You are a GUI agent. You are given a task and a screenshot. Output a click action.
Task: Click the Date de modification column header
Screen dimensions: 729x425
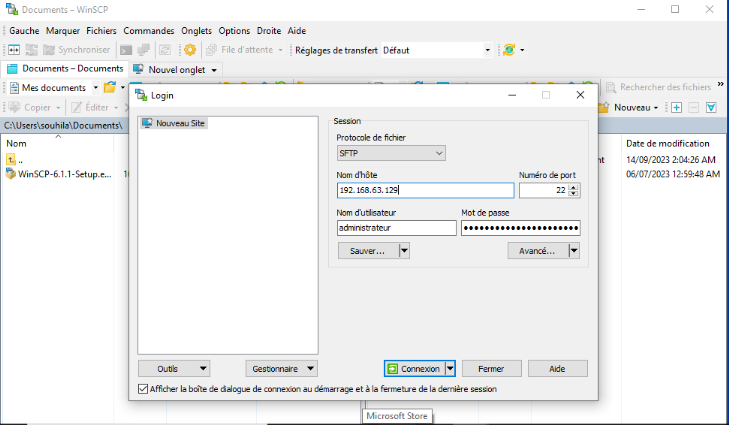point(668,143)
